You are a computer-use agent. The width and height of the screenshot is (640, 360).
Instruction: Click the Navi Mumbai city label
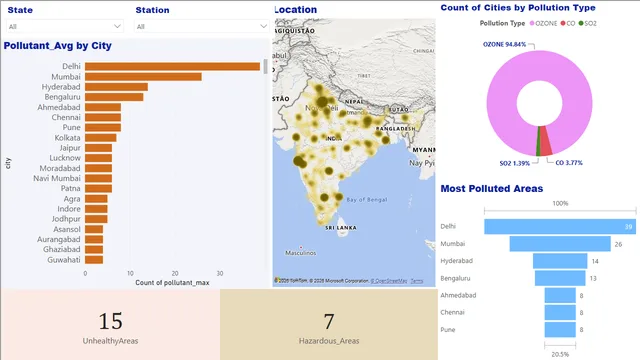pyautogui.click(x=57, y=178)
